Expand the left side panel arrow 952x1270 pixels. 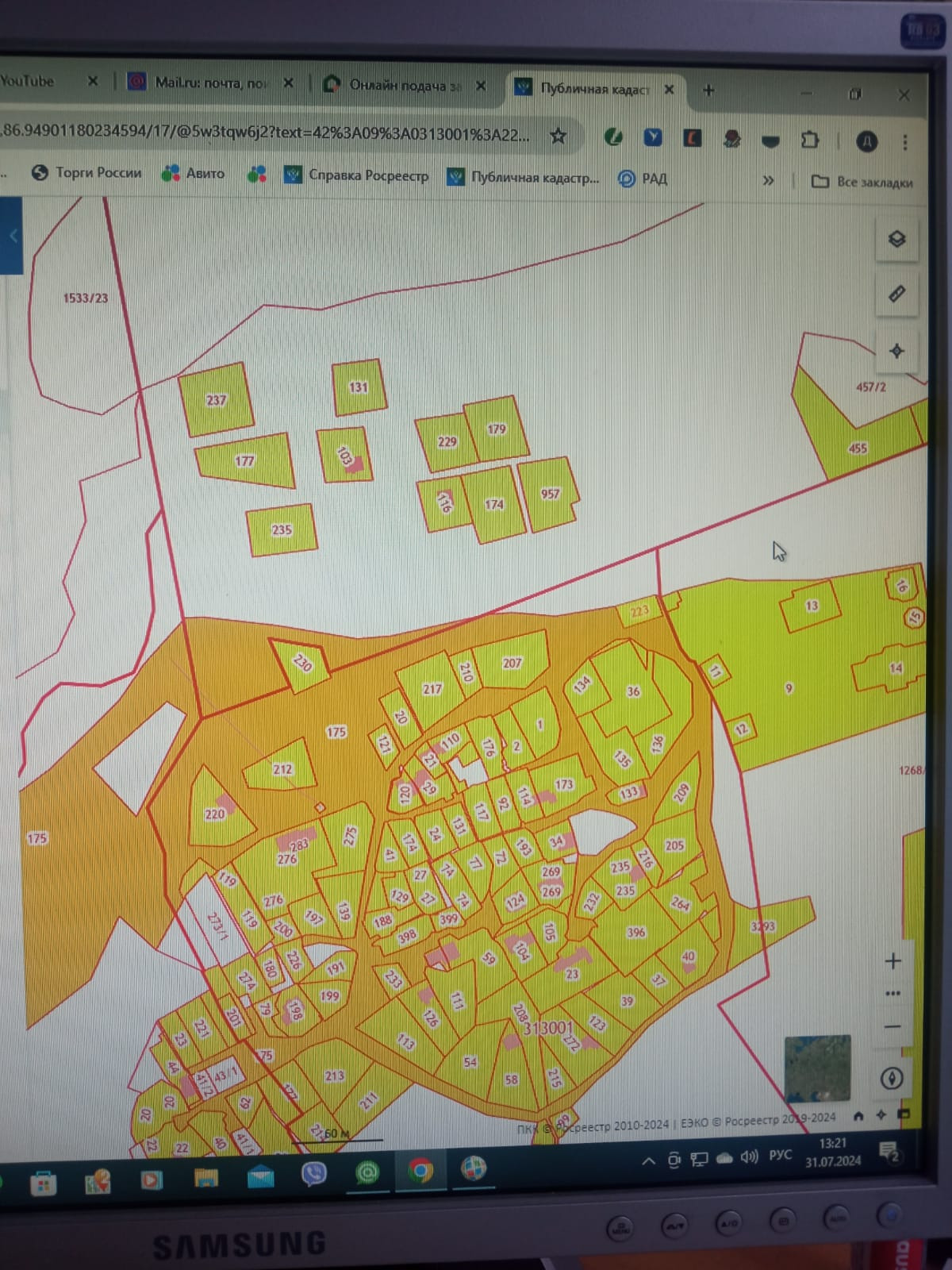point(13,237)
